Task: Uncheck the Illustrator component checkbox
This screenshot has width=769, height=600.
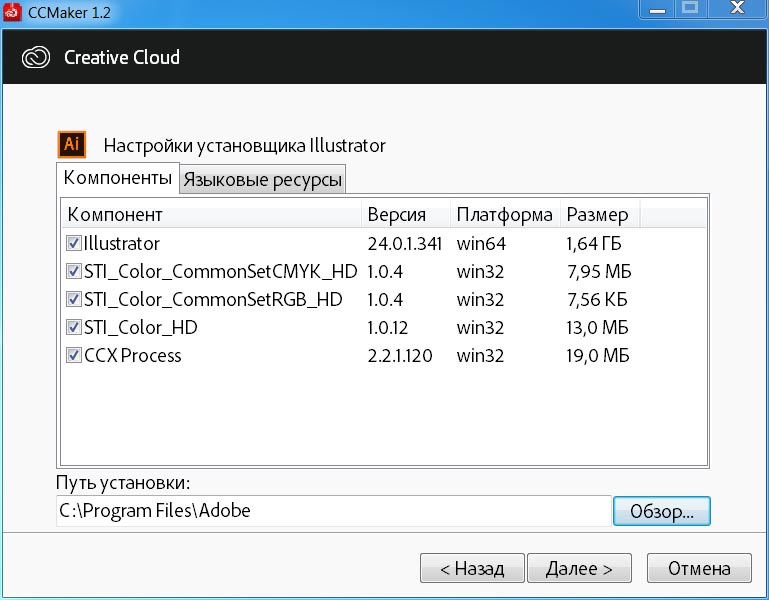Action: [x=74, y=243]
